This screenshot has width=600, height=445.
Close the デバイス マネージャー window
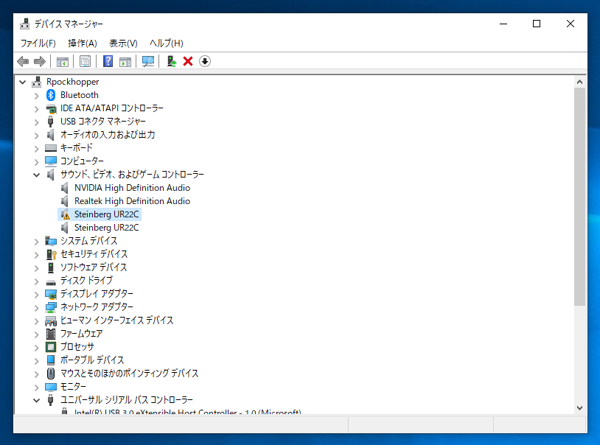pyautogui.click(x=570, y=24)
